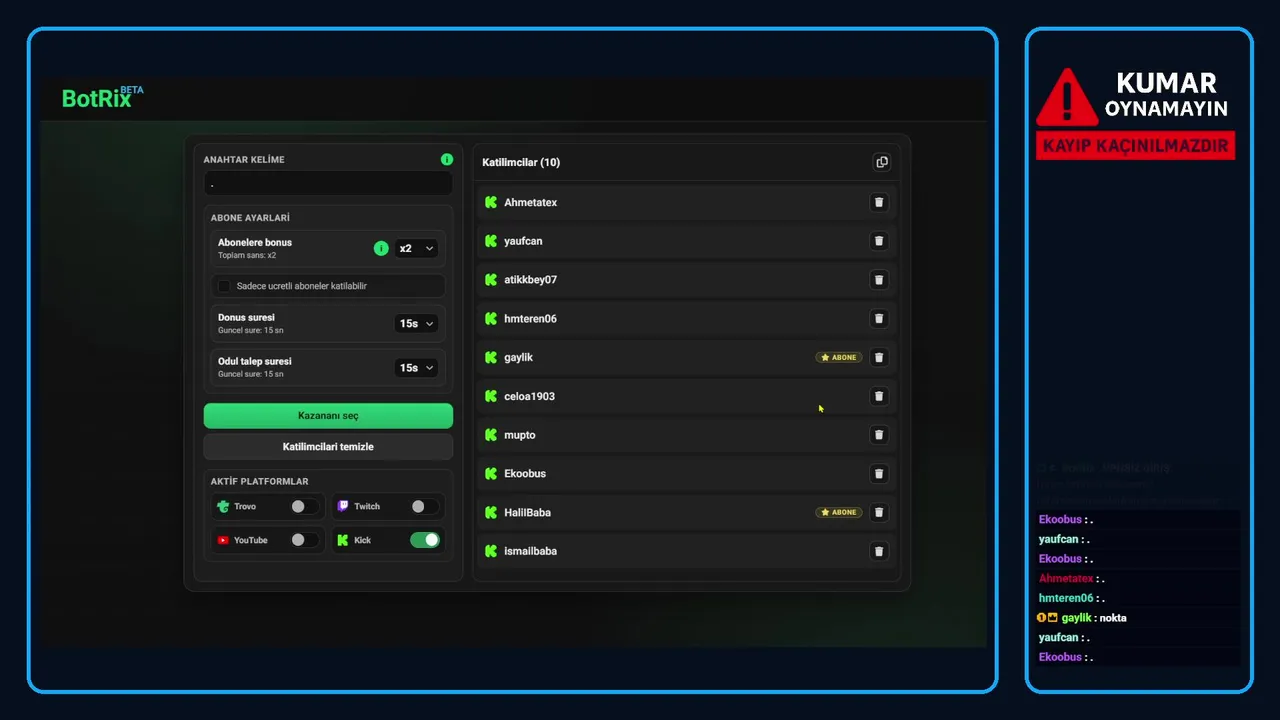Select the atikkbey07 participant name

(530, 280)
